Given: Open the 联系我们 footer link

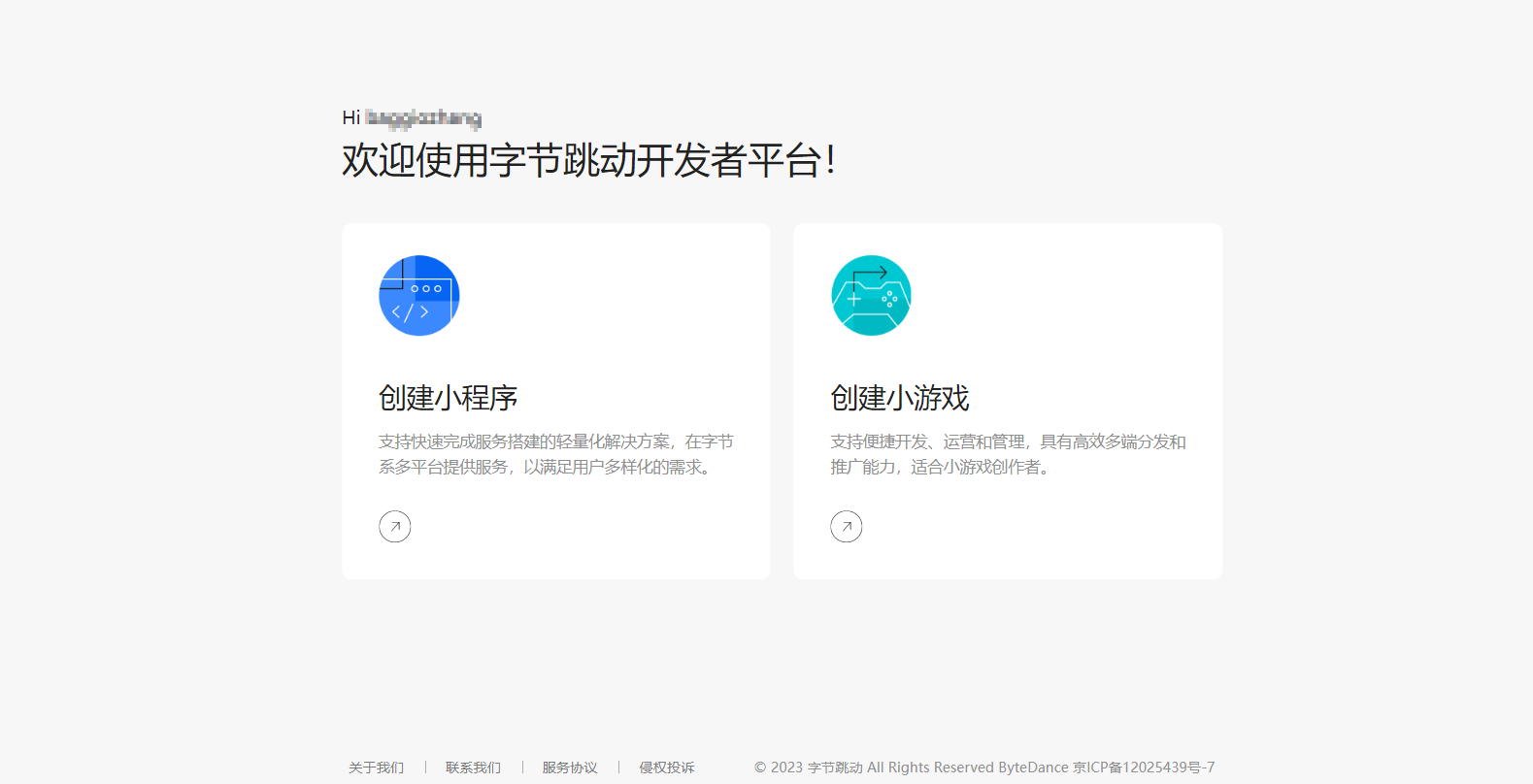Looking at the screenshot, I should (474, 768).
